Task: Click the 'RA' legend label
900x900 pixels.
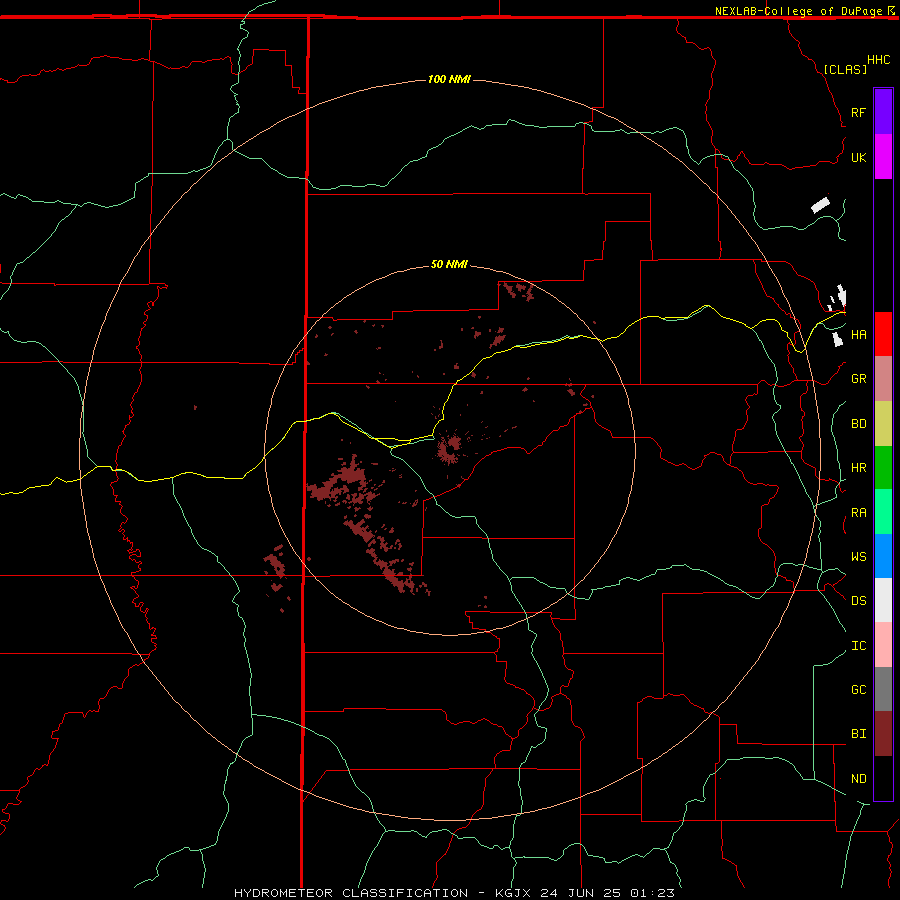Action: 858,513
